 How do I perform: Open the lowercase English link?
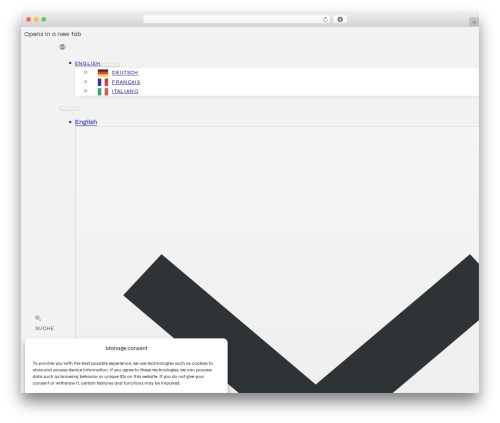86,122
